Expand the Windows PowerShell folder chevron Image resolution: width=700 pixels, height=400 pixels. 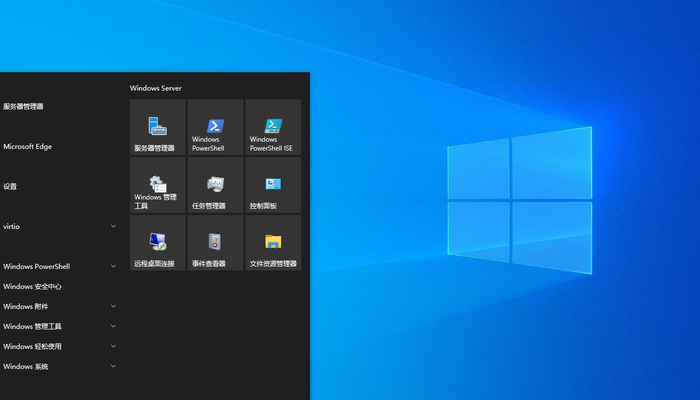113,266
